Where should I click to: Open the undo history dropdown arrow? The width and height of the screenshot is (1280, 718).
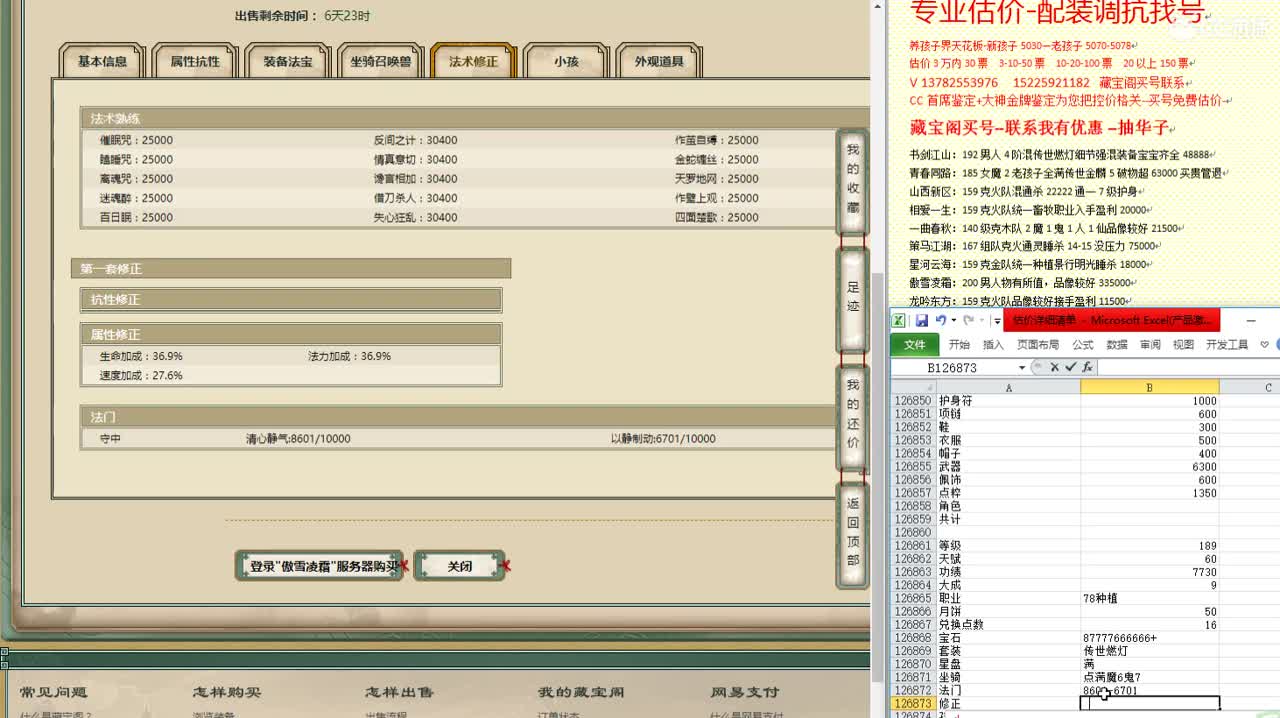click(954, 320)
